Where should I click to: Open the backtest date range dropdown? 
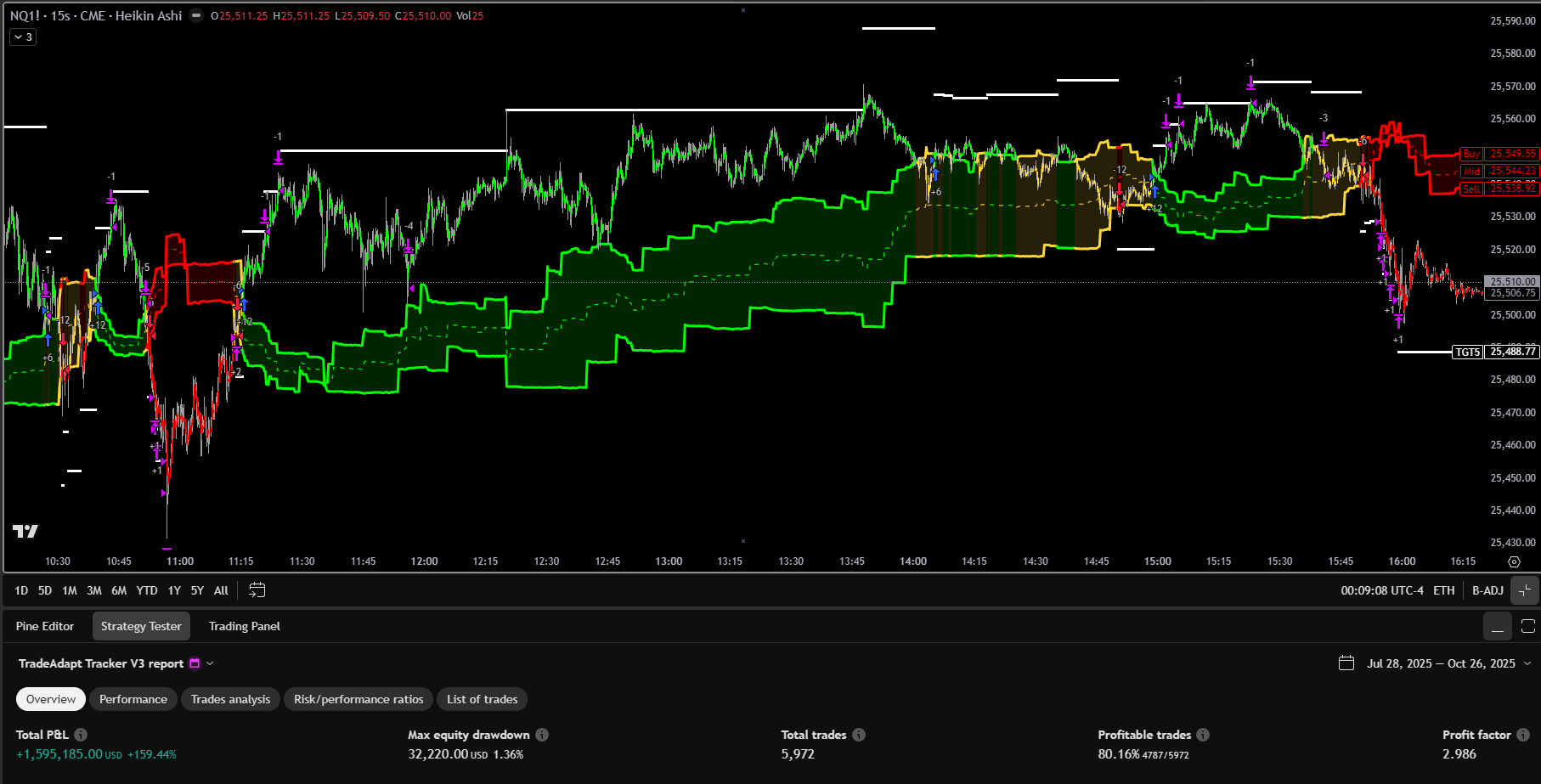point(1527,663)
